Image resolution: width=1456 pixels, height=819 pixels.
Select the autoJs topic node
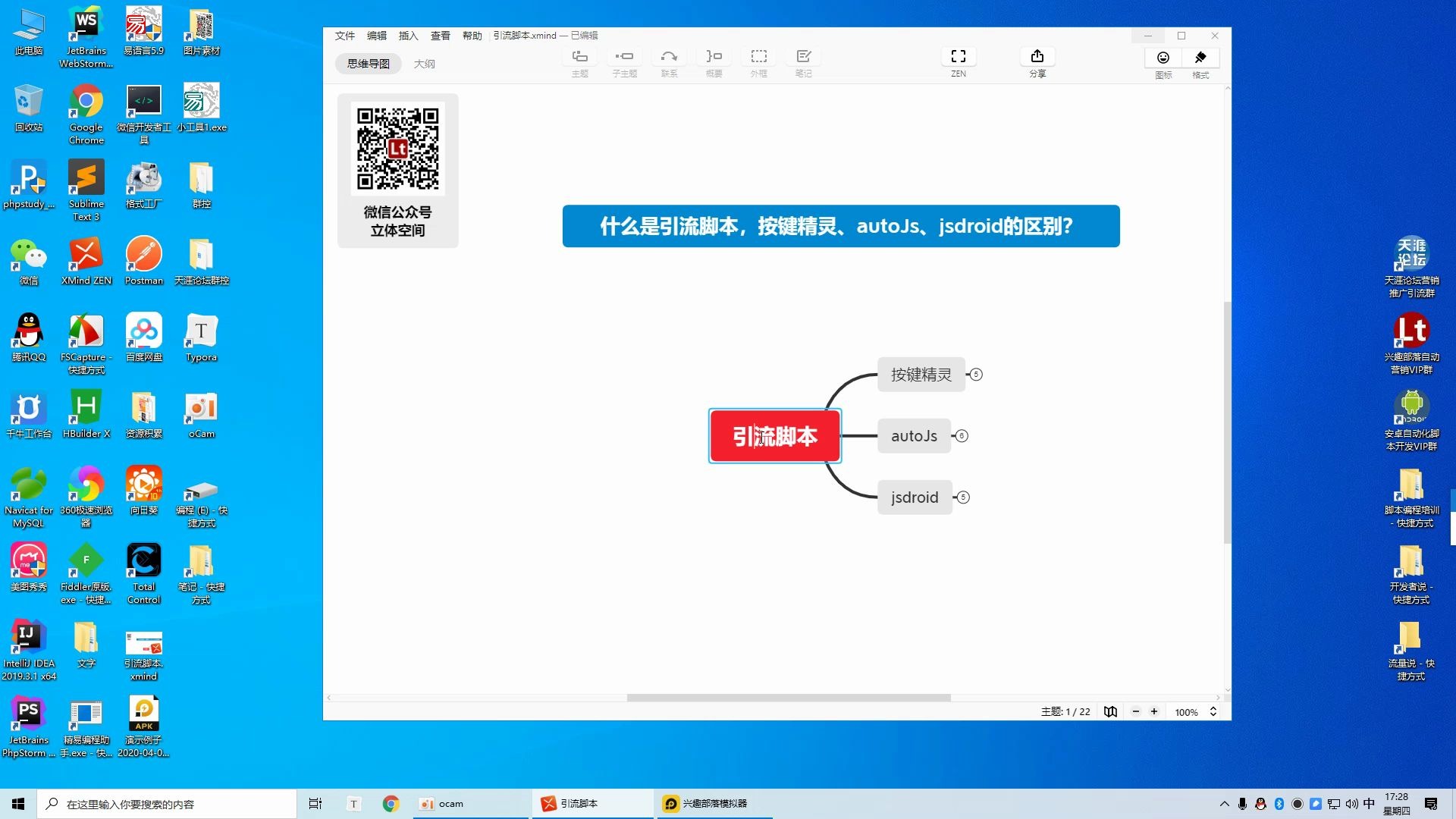[x=914, y=436]
